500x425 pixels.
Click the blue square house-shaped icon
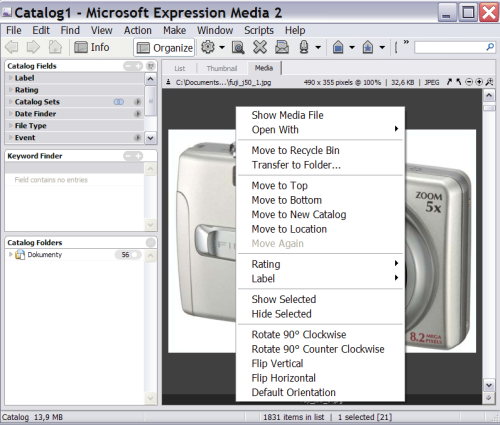point(338,47)
